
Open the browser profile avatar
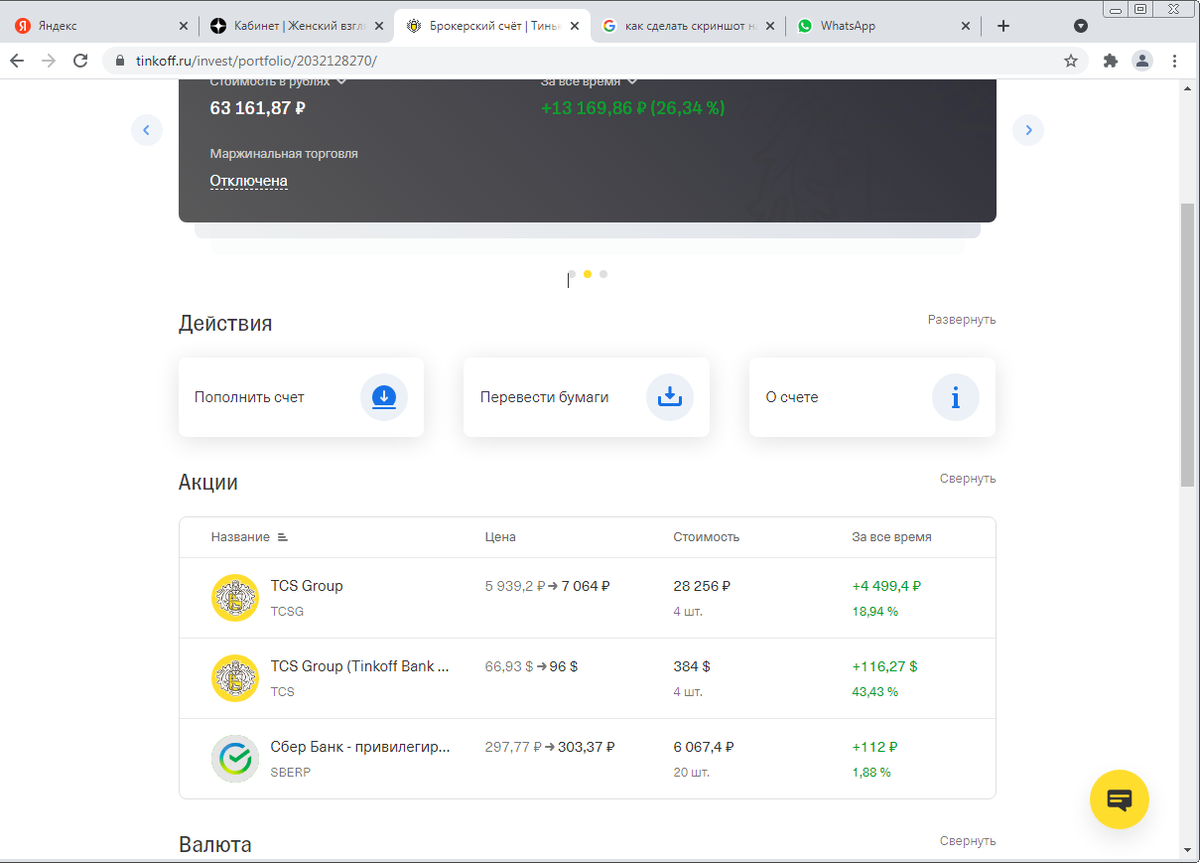1142,61
